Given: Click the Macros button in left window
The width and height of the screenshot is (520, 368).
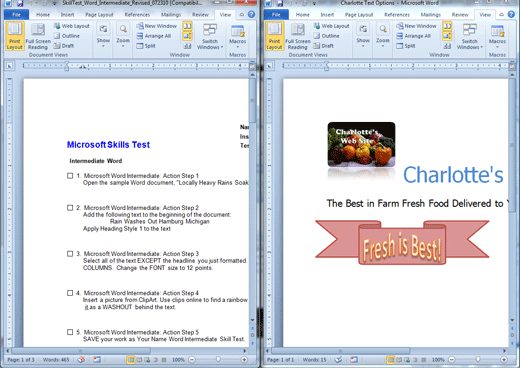Looking at the screenshot, I should 238,36.
